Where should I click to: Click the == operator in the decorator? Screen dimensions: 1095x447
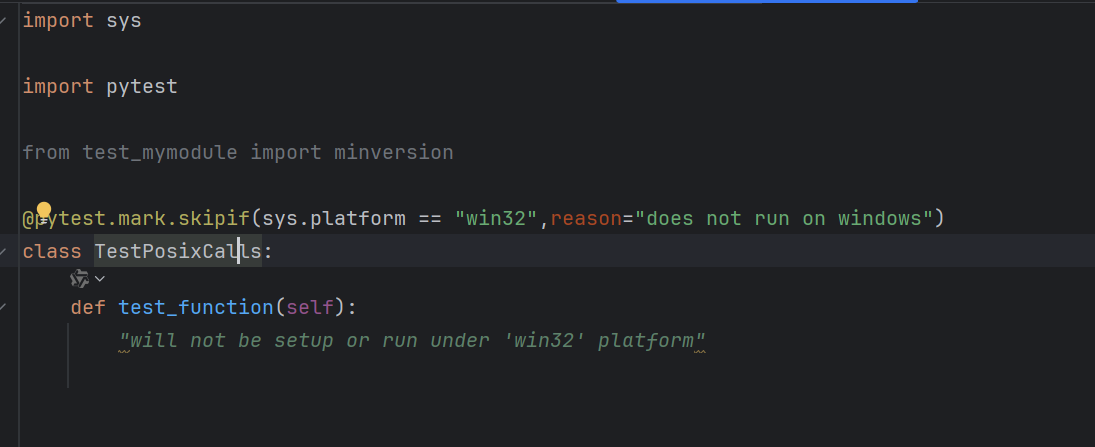tap(430, 219)
